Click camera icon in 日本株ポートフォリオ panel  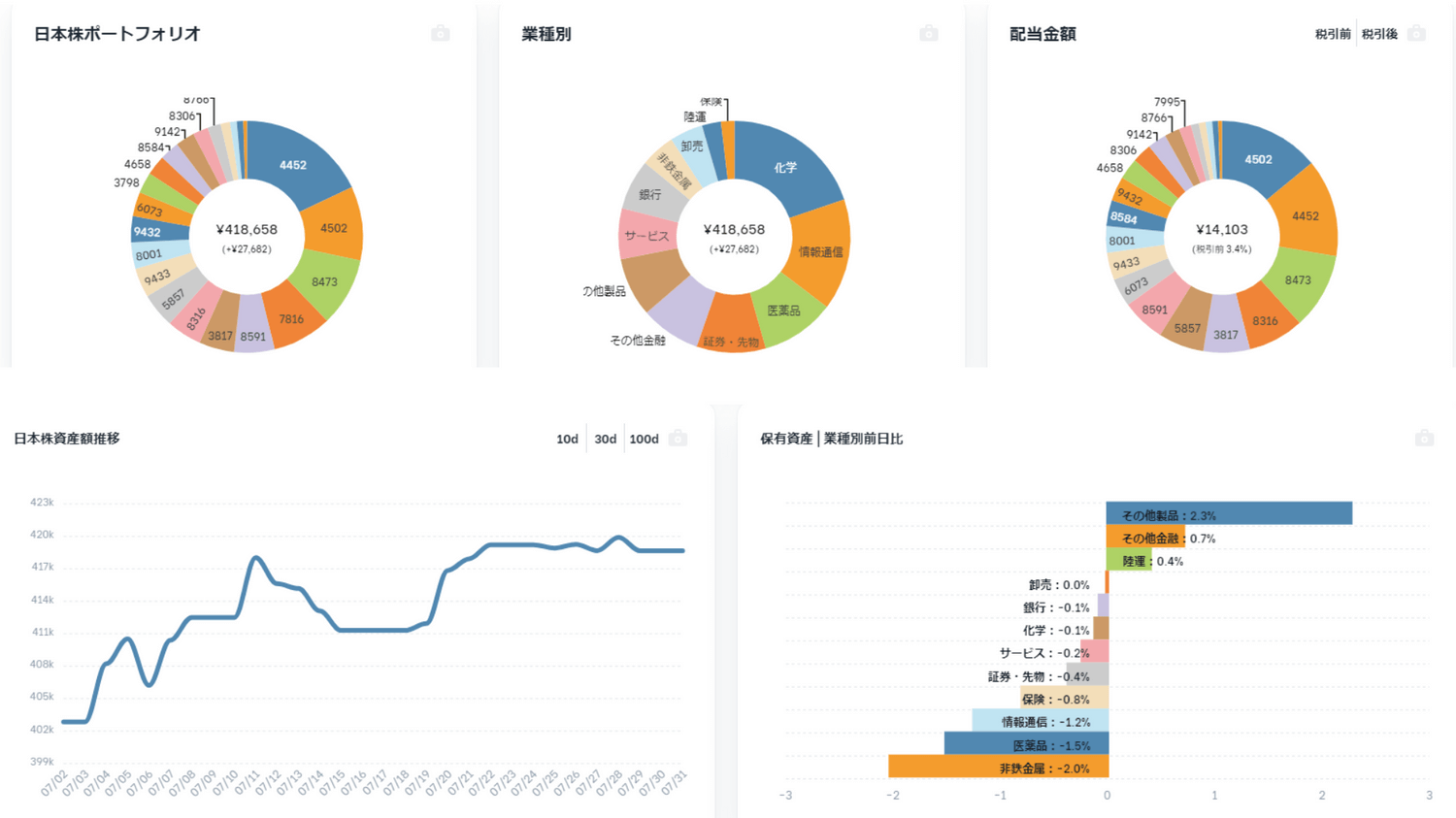441,34
